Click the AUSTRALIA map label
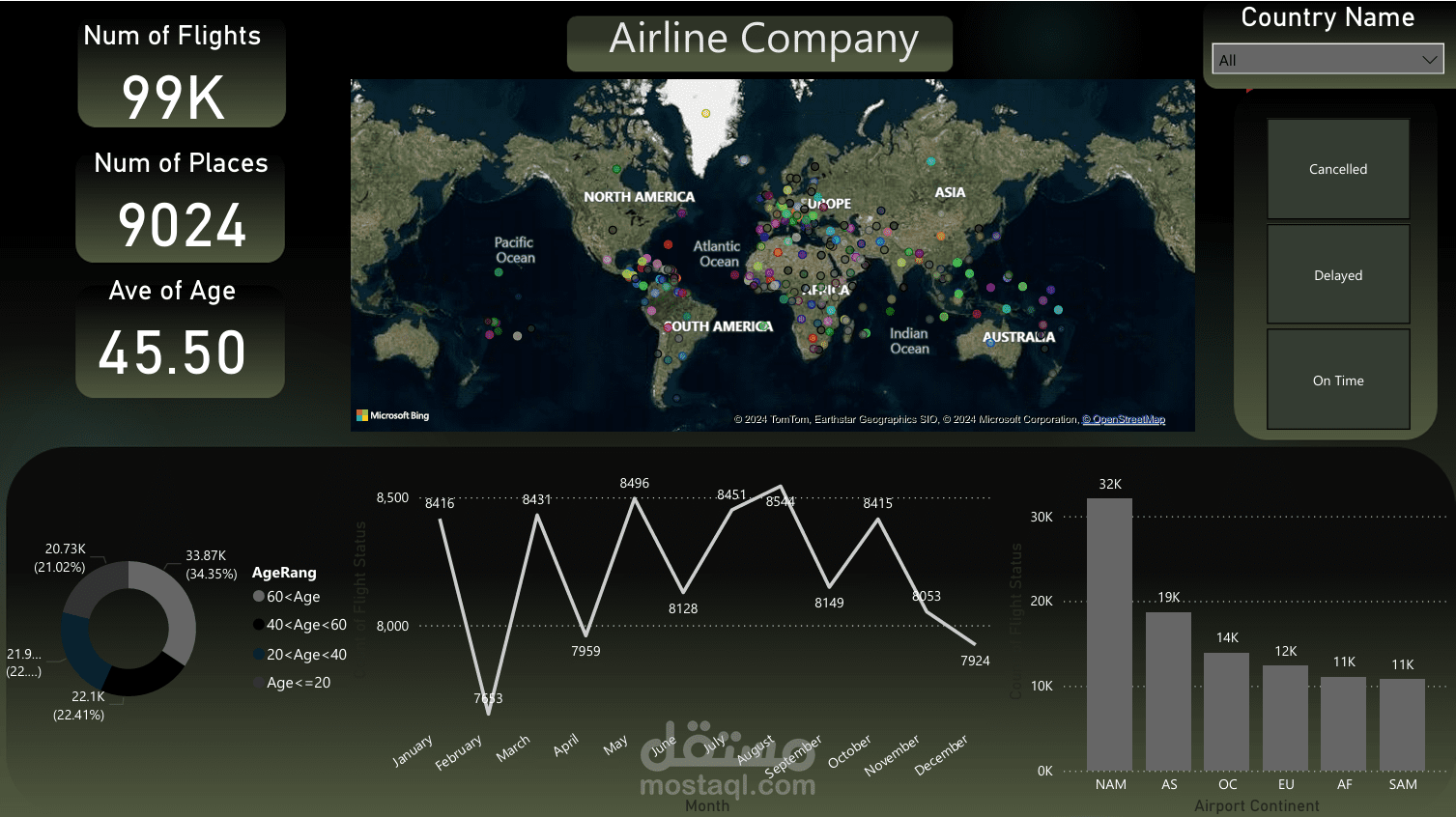The height and width of the screenshot is (817, 1456). click(1018, 337)
